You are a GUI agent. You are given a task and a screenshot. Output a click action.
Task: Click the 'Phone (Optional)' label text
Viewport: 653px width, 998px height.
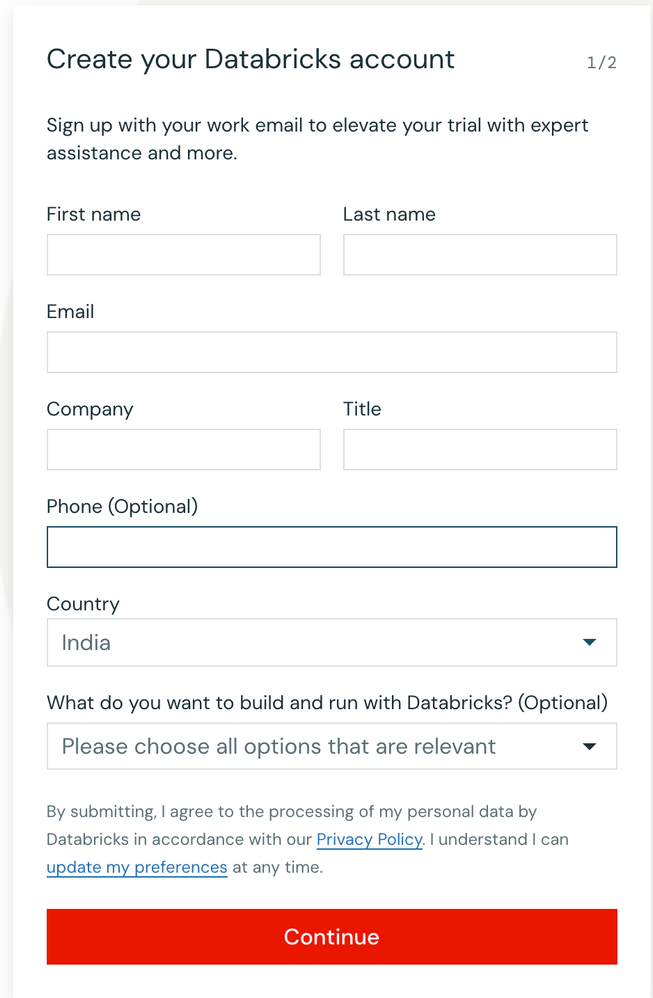(x=122, y=507)
